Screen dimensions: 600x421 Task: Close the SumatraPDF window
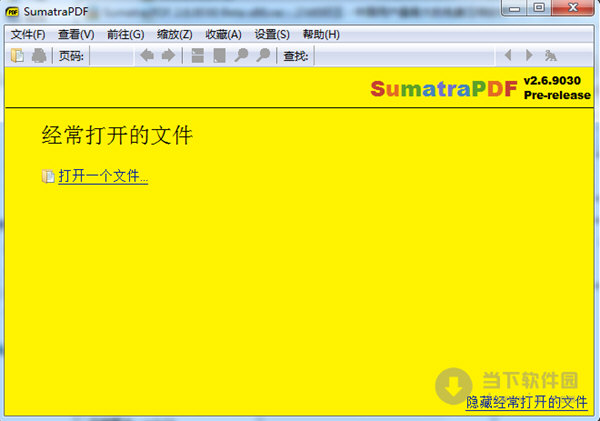click(x=572, y=8)
